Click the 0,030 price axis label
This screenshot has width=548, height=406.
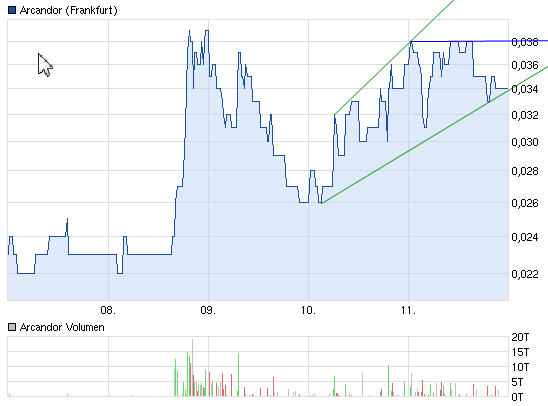click(x=525, y=142)
